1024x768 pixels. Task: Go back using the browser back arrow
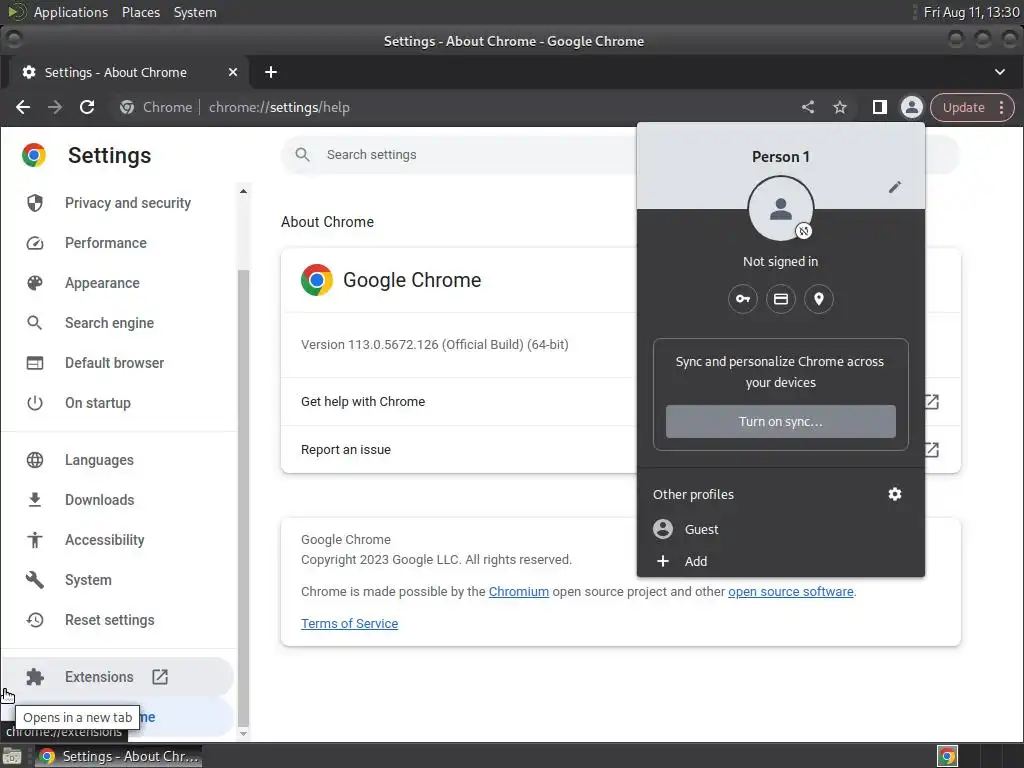(23, 107)
